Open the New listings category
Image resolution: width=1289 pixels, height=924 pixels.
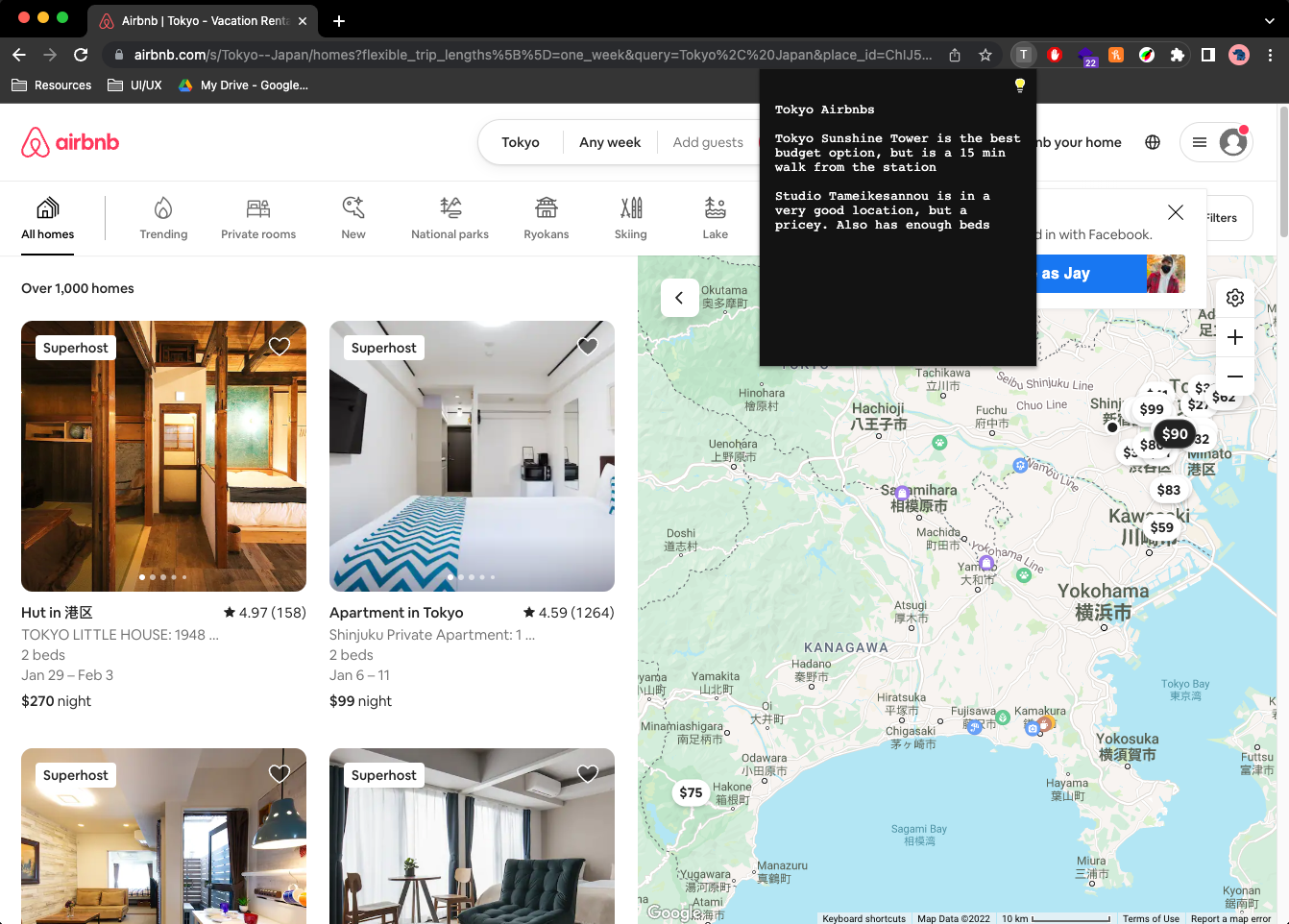click(x=353, y=218)
